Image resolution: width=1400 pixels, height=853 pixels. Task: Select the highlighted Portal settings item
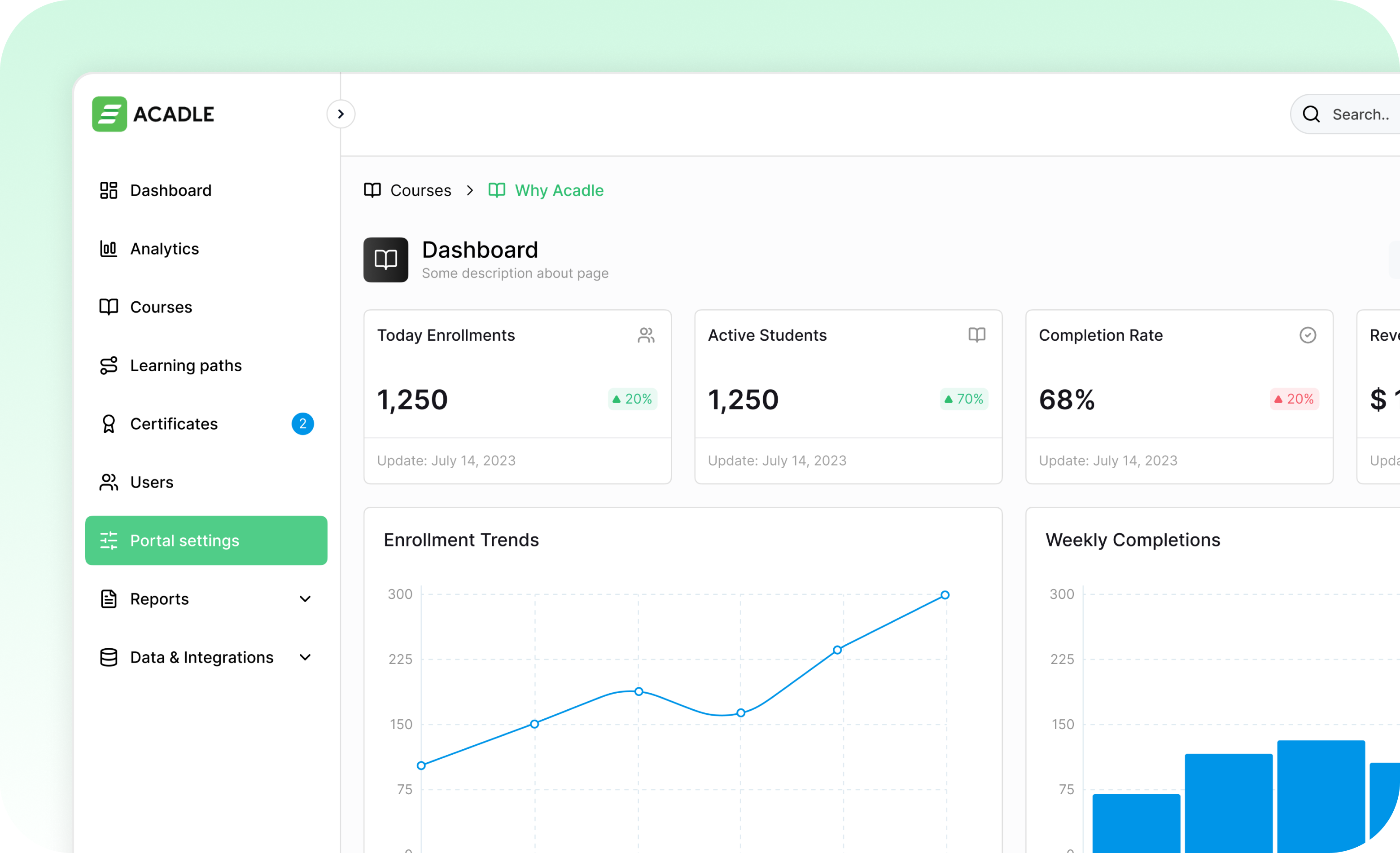pyautogui.click(x=206, y=541)
